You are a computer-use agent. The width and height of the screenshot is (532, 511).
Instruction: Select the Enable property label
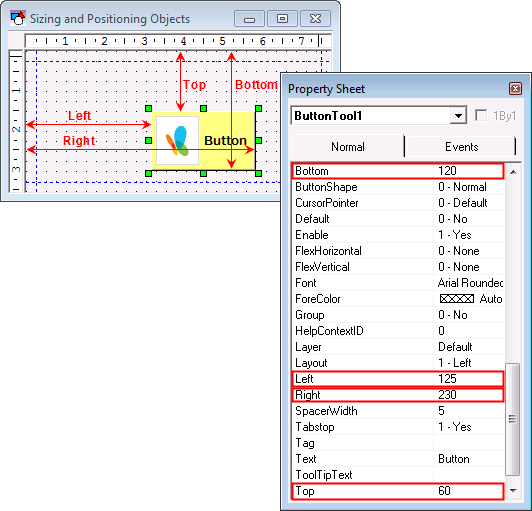point(311,234)
